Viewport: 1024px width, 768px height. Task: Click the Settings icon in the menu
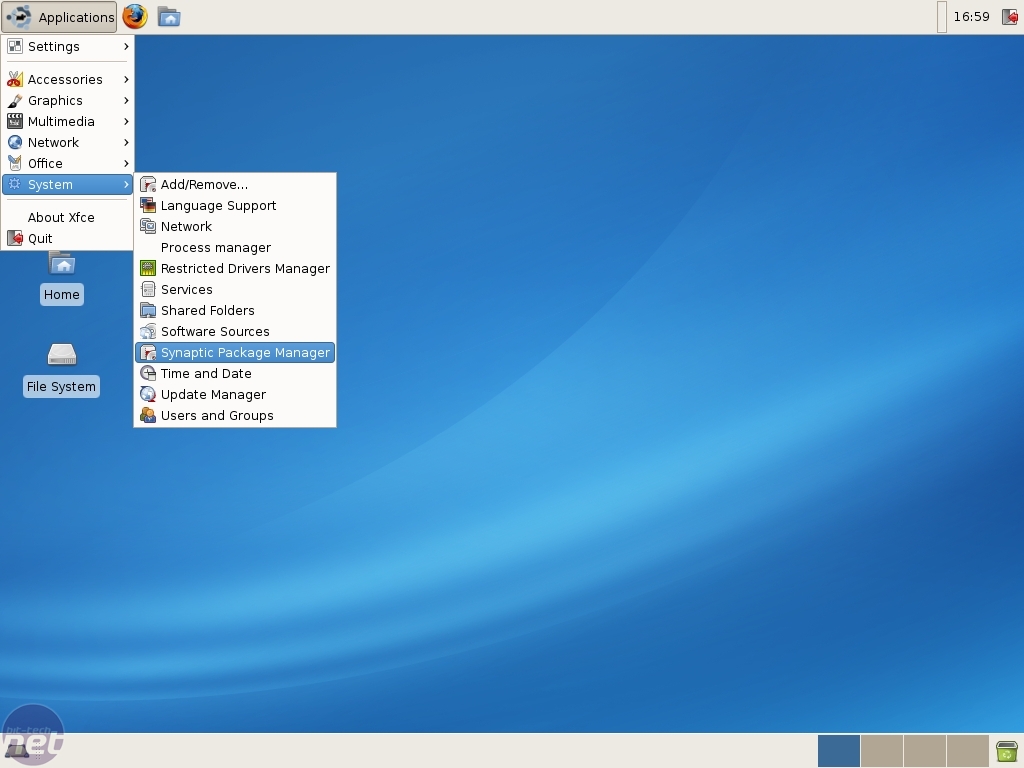pyautogui.click(x=14, y=46)
